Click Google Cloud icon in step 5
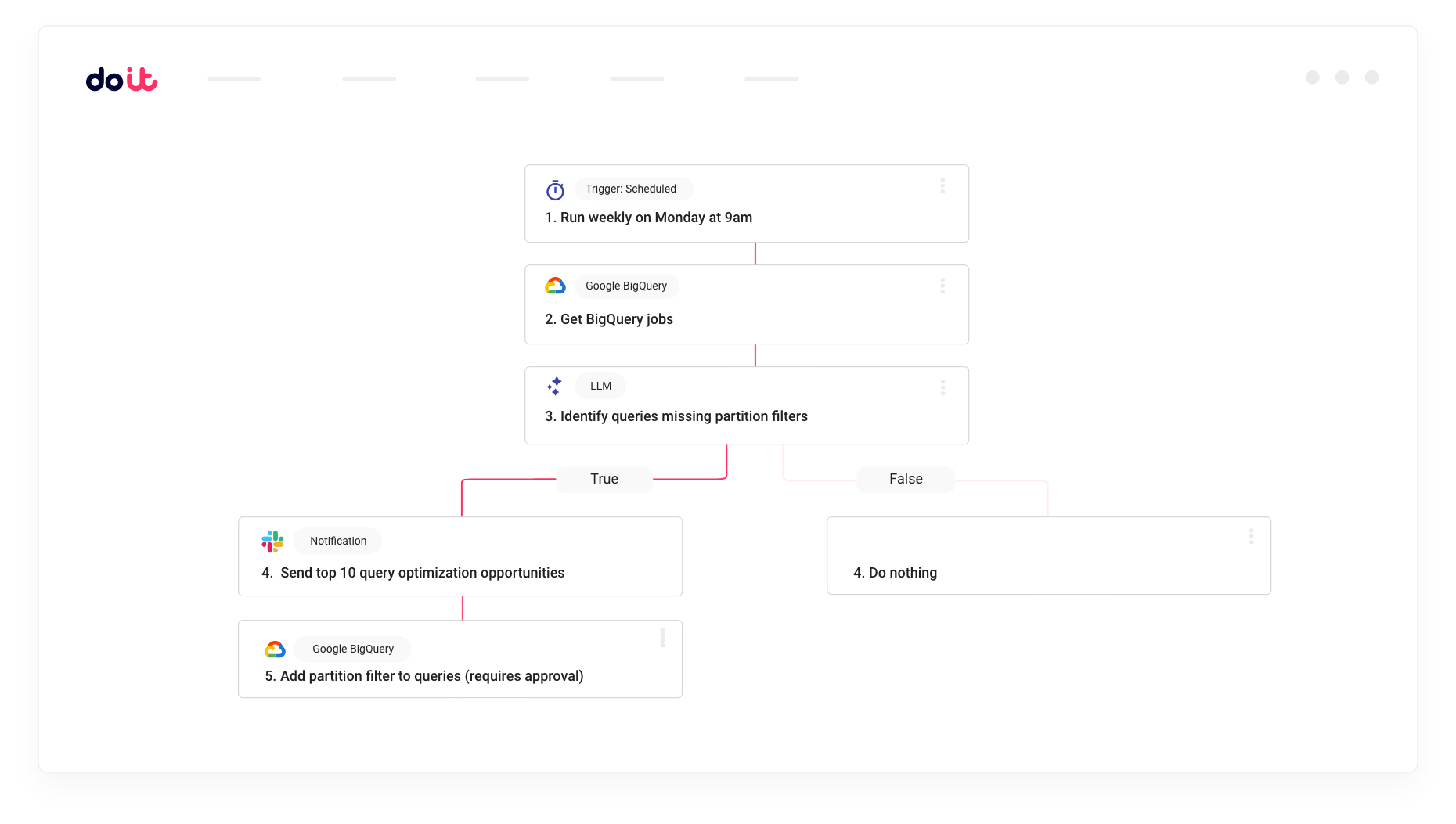The image size is (1456, 824). coord(275,649)
